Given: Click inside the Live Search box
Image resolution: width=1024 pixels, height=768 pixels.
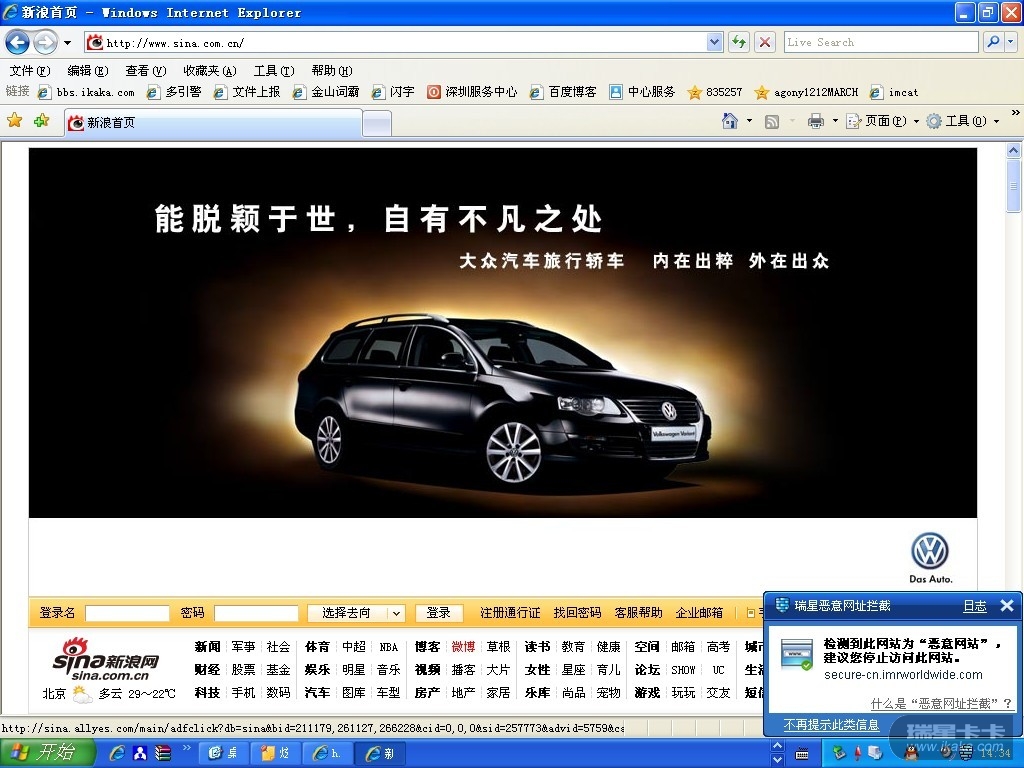Looking at the screenshot, I should tap(880, 42).
